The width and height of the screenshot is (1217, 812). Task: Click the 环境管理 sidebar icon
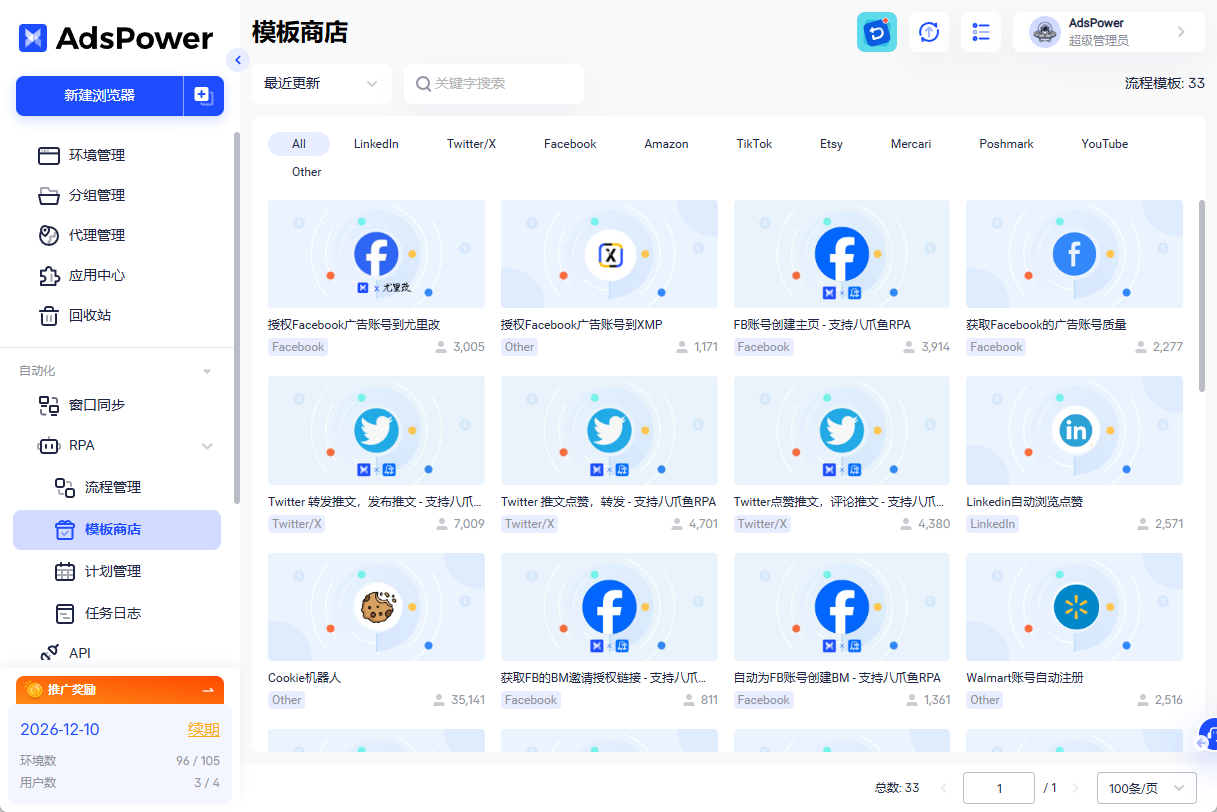49,155
